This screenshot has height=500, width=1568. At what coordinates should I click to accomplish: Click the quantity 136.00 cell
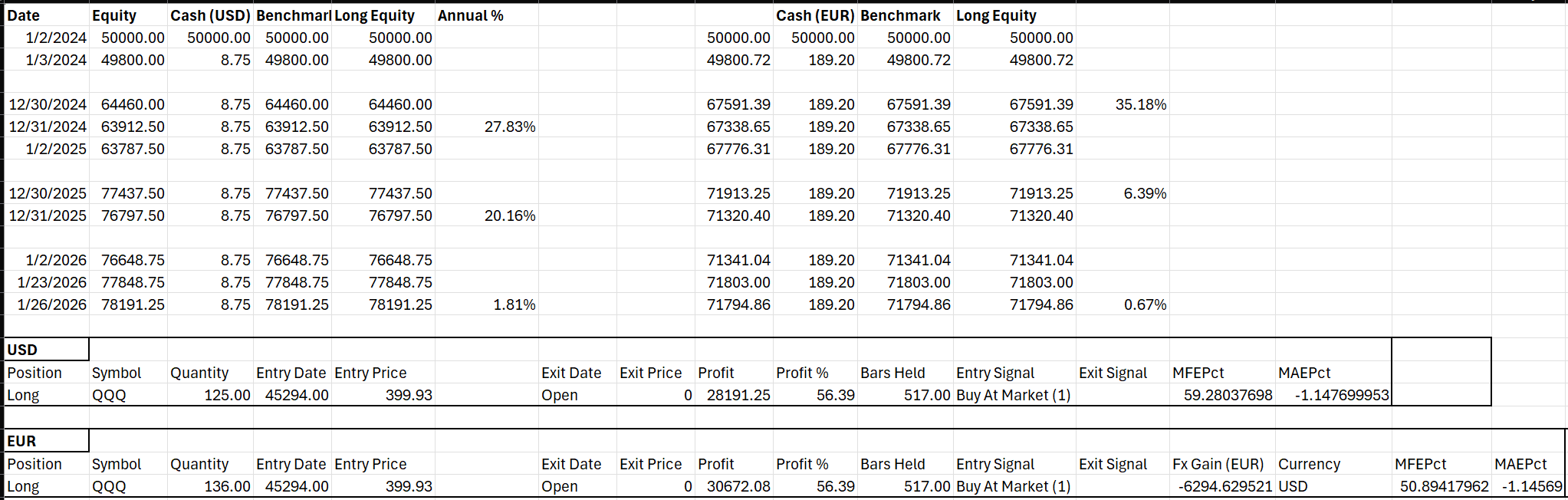click(x=227, y=486)
